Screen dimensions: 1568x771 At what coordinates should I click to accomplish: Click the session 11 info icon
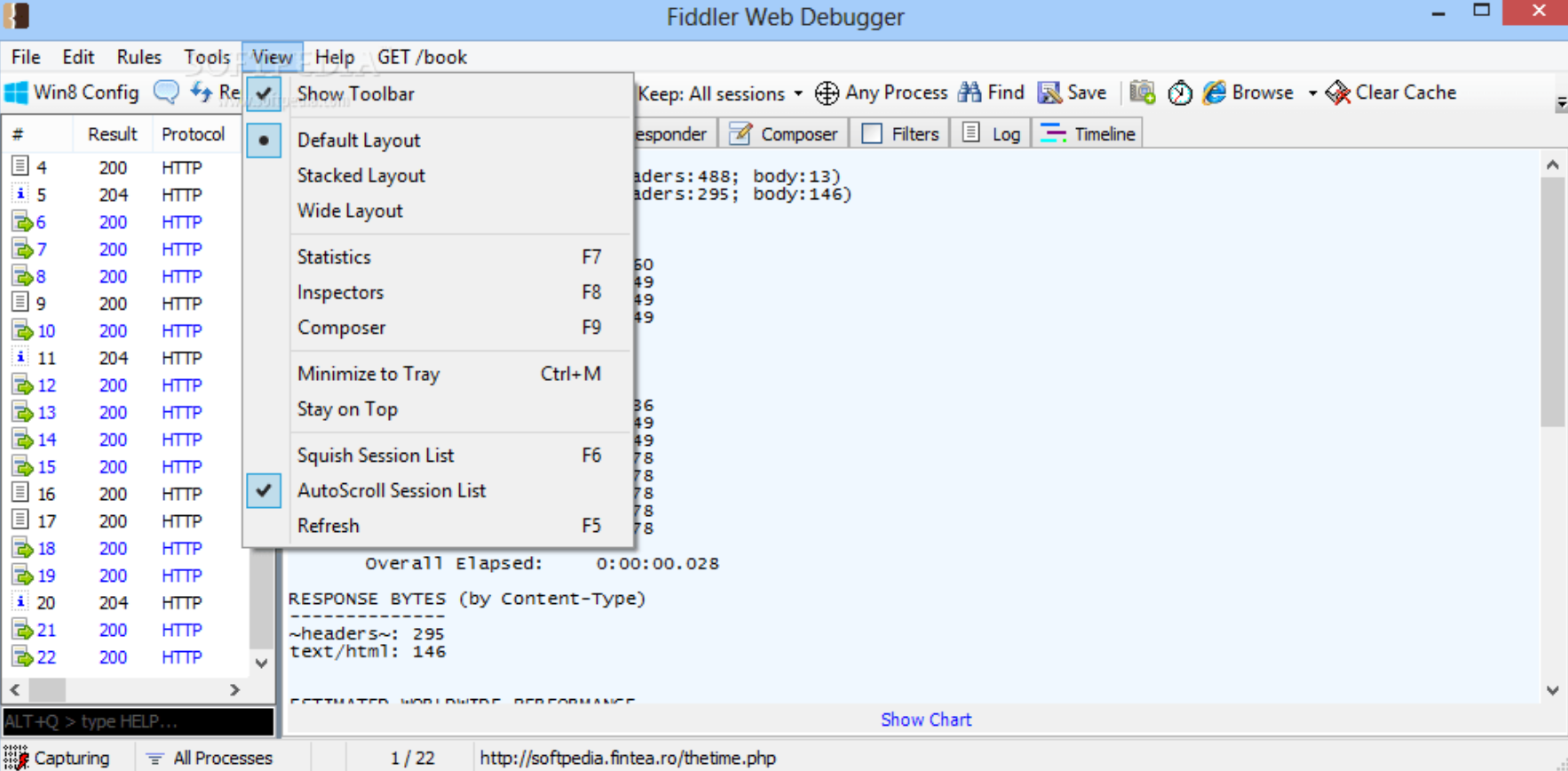(x=20, y=357)
